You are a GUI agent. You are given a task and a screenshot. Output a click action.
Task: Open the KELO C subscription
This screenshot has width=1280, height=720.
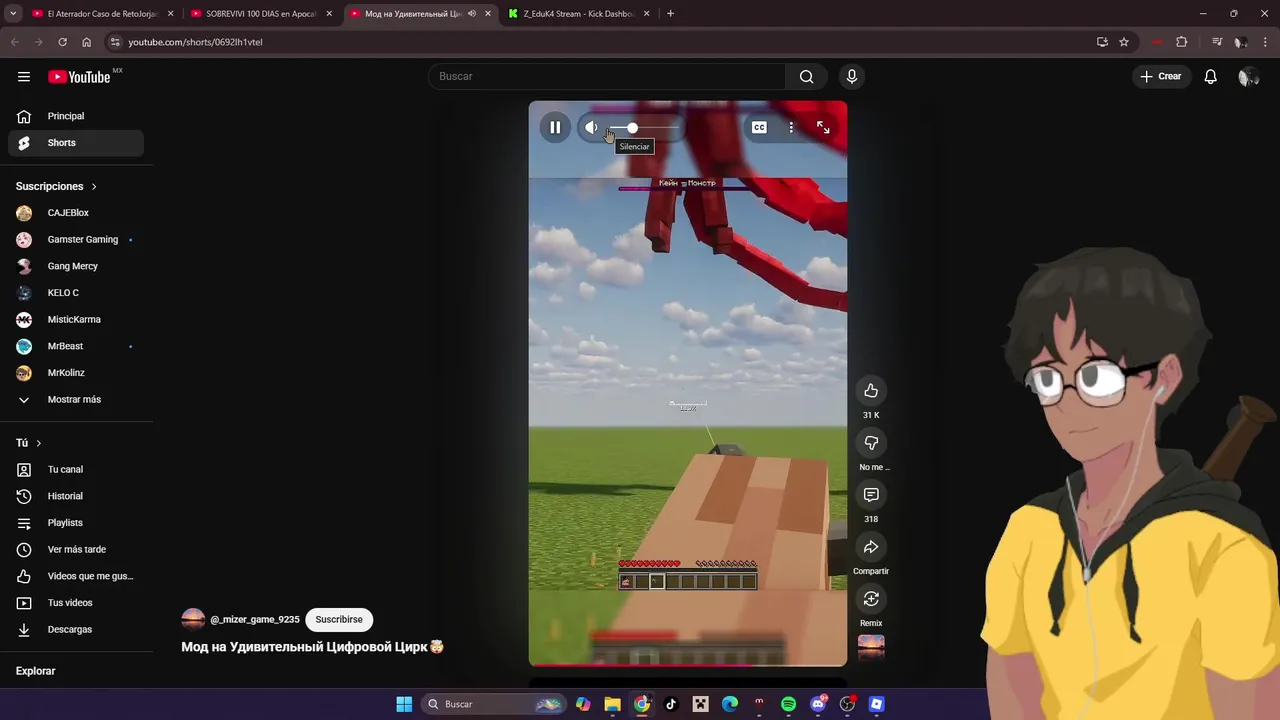coord(76,293)
